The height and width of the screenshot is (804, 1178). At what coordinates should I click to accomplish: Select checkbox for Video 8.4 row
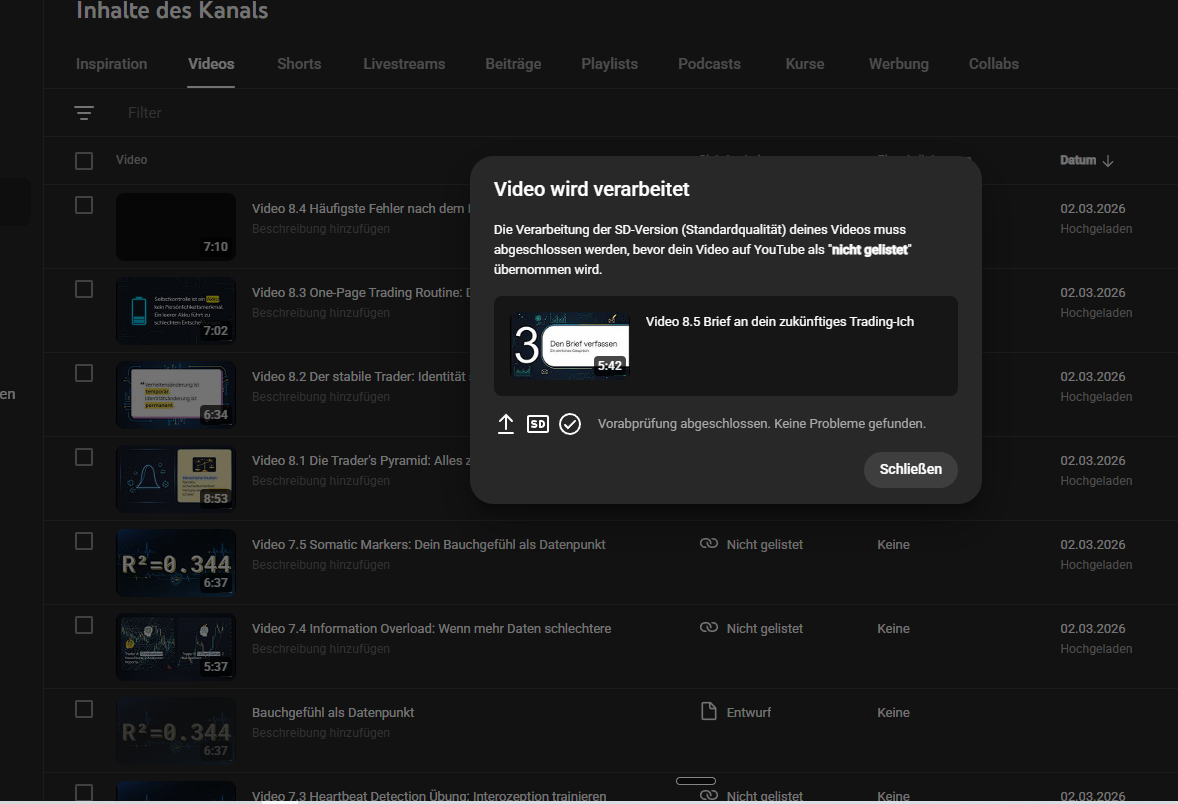[x=84, y=205]
